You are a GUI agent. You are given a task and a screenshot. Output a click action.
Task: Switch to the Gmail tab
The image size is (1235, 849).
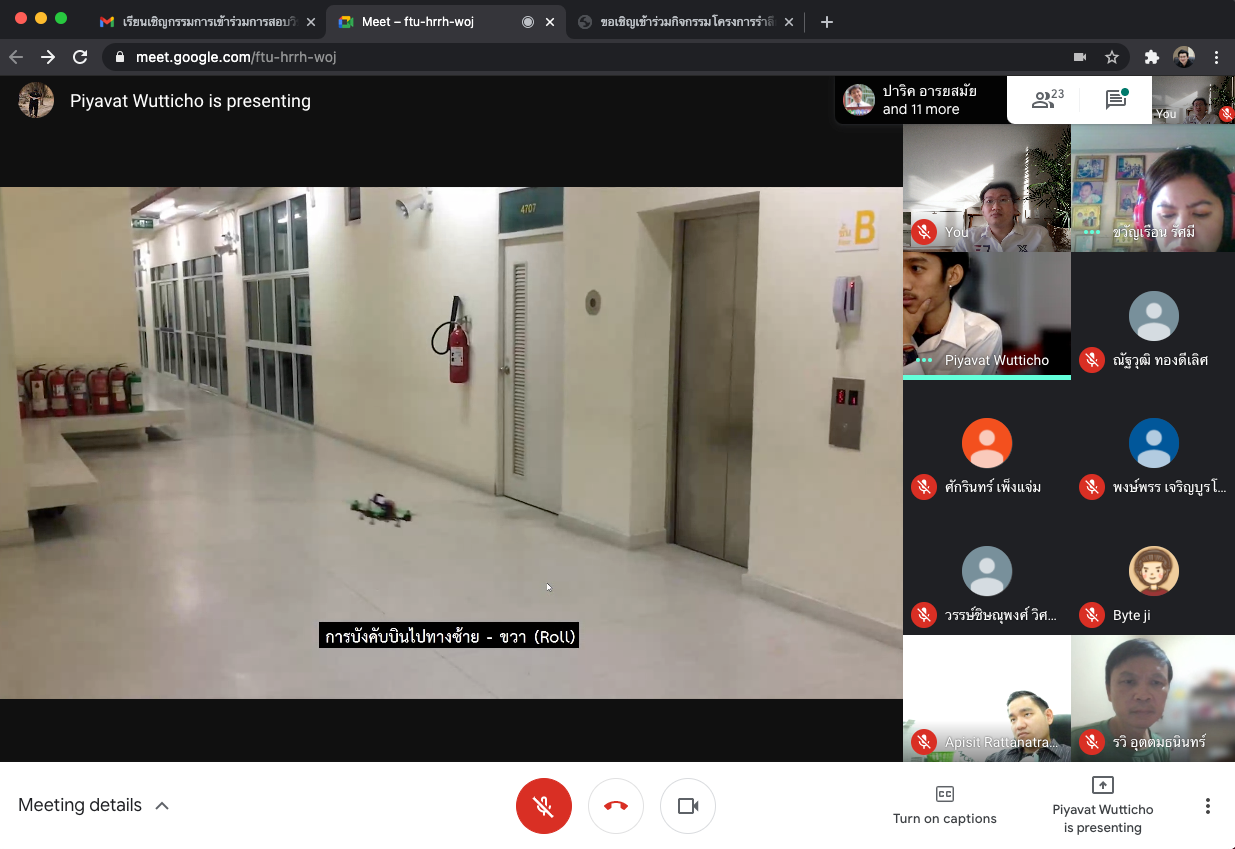[x=207, y=21]
